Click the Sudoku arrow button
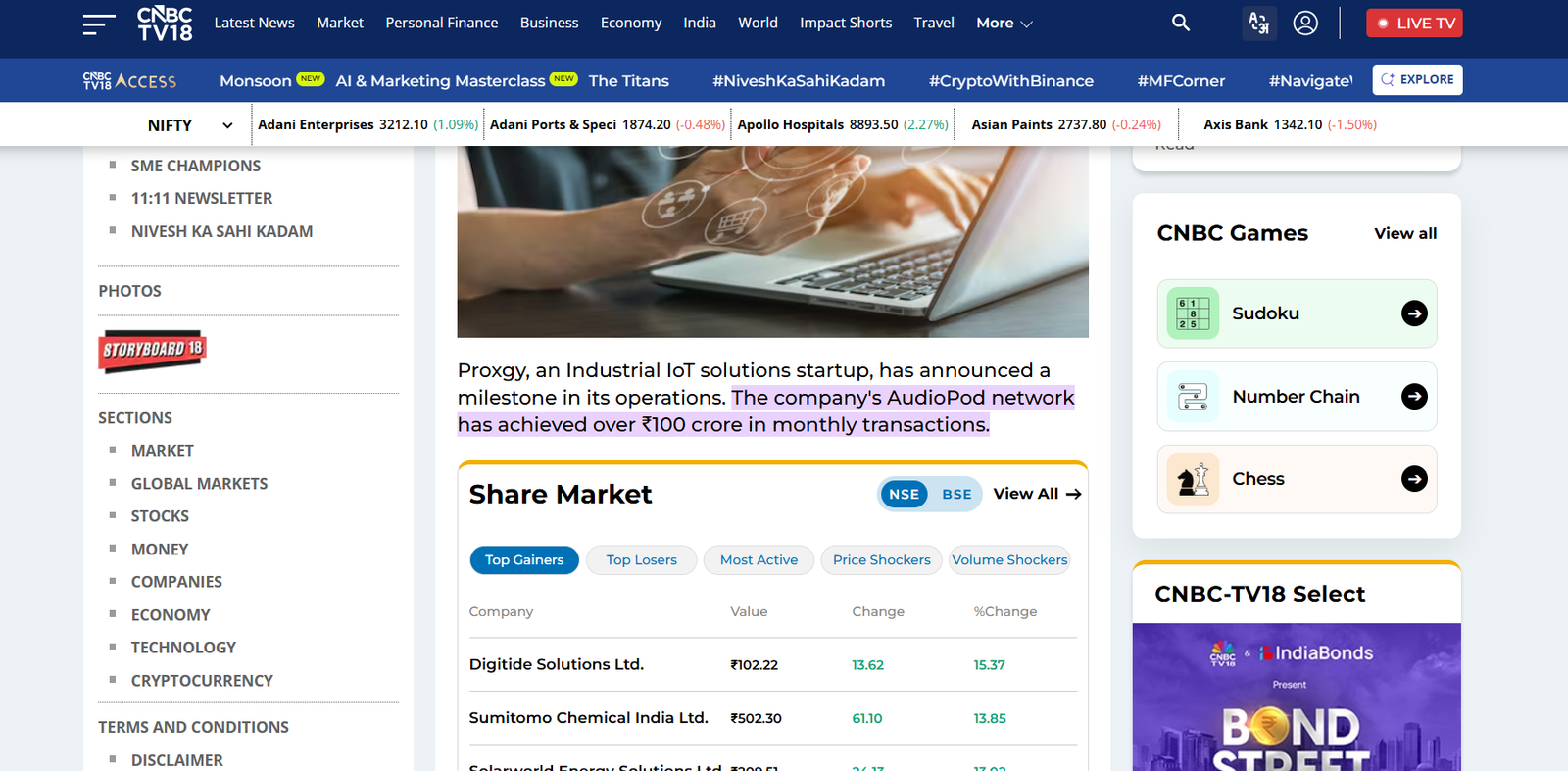The image size is (1568, 771). pos(1414,313)
